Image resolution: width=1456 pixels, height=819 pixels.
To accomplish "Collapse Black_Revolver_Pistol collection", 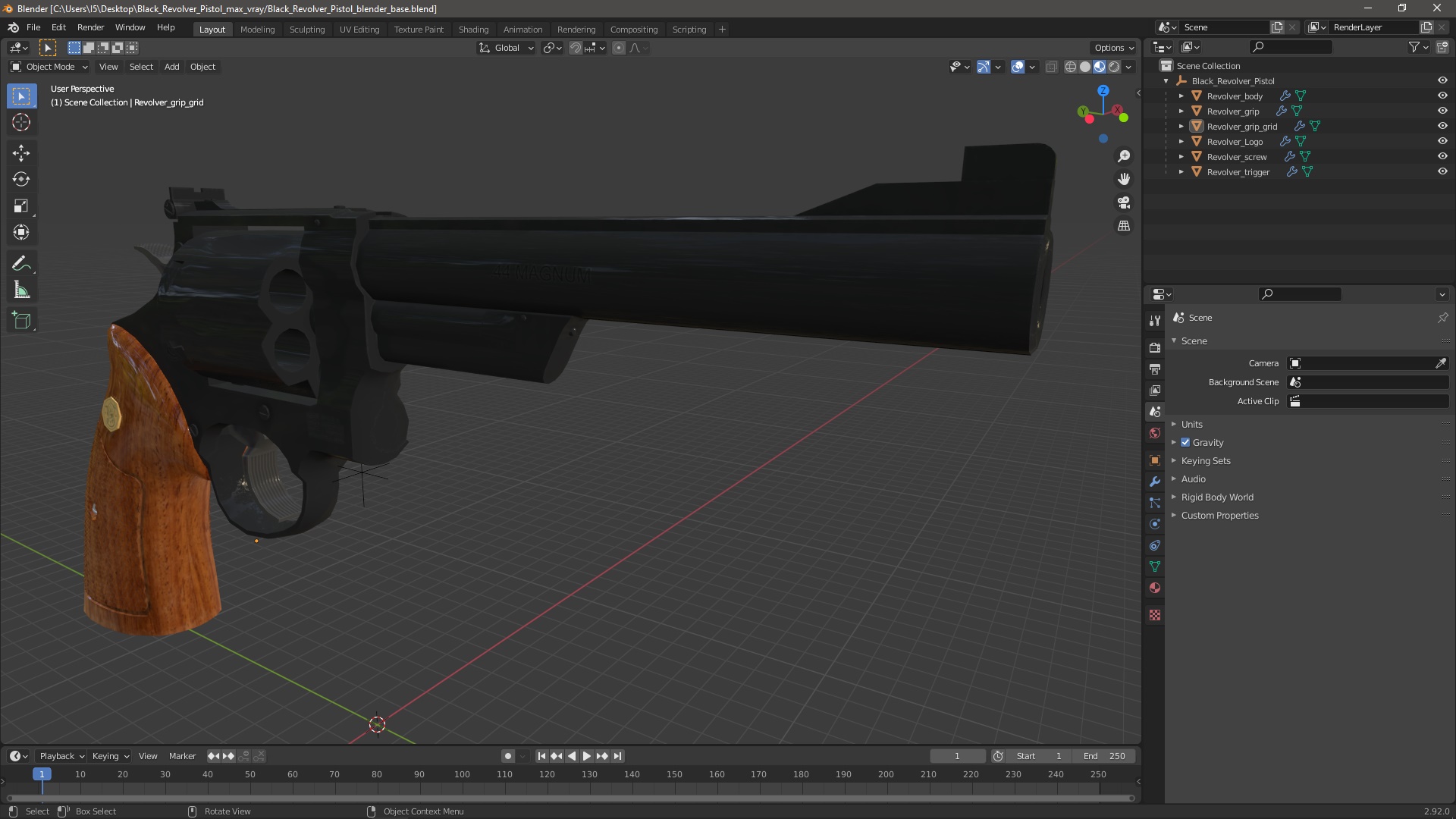I will [x=1166, y=81].
